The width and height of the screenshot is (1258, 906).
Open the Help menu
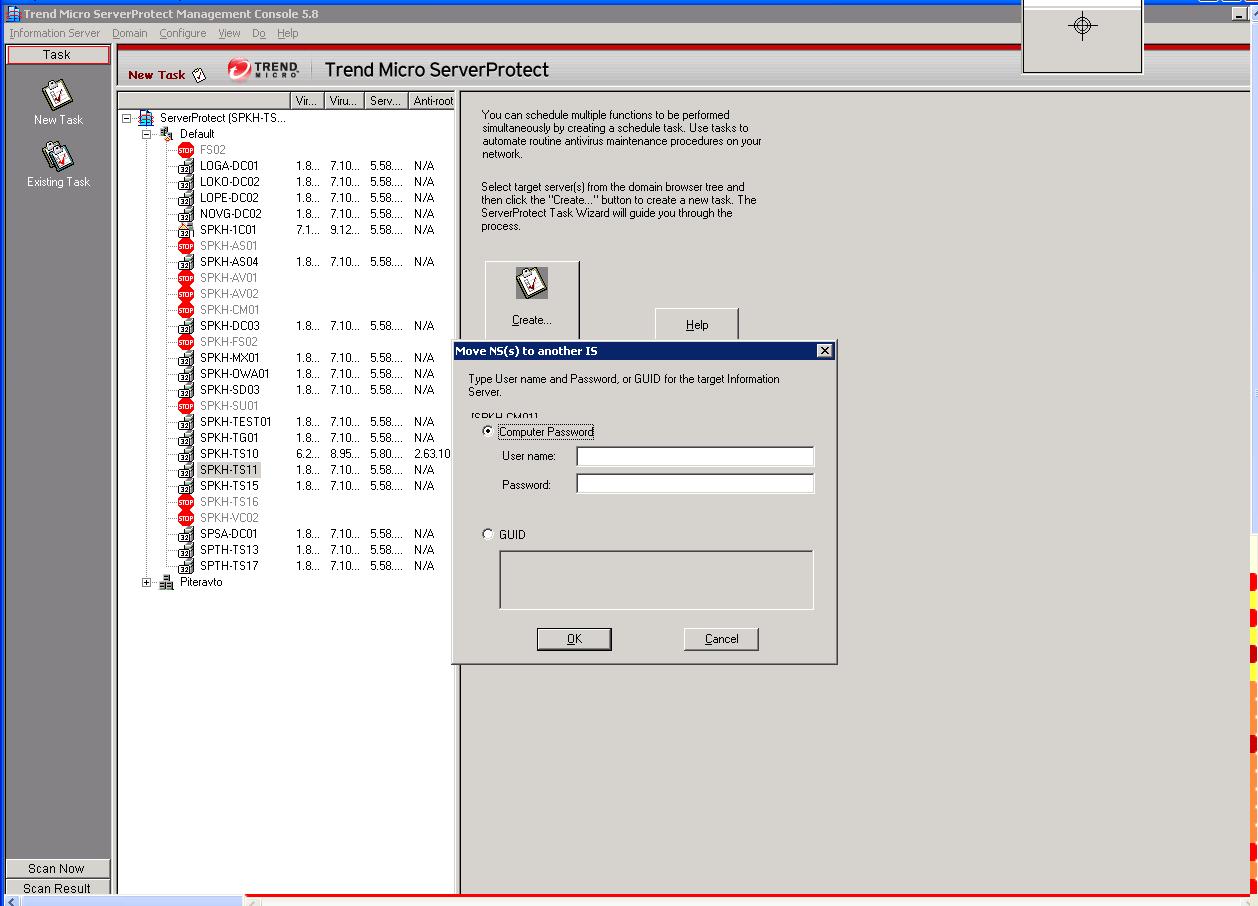coord(288,33)
